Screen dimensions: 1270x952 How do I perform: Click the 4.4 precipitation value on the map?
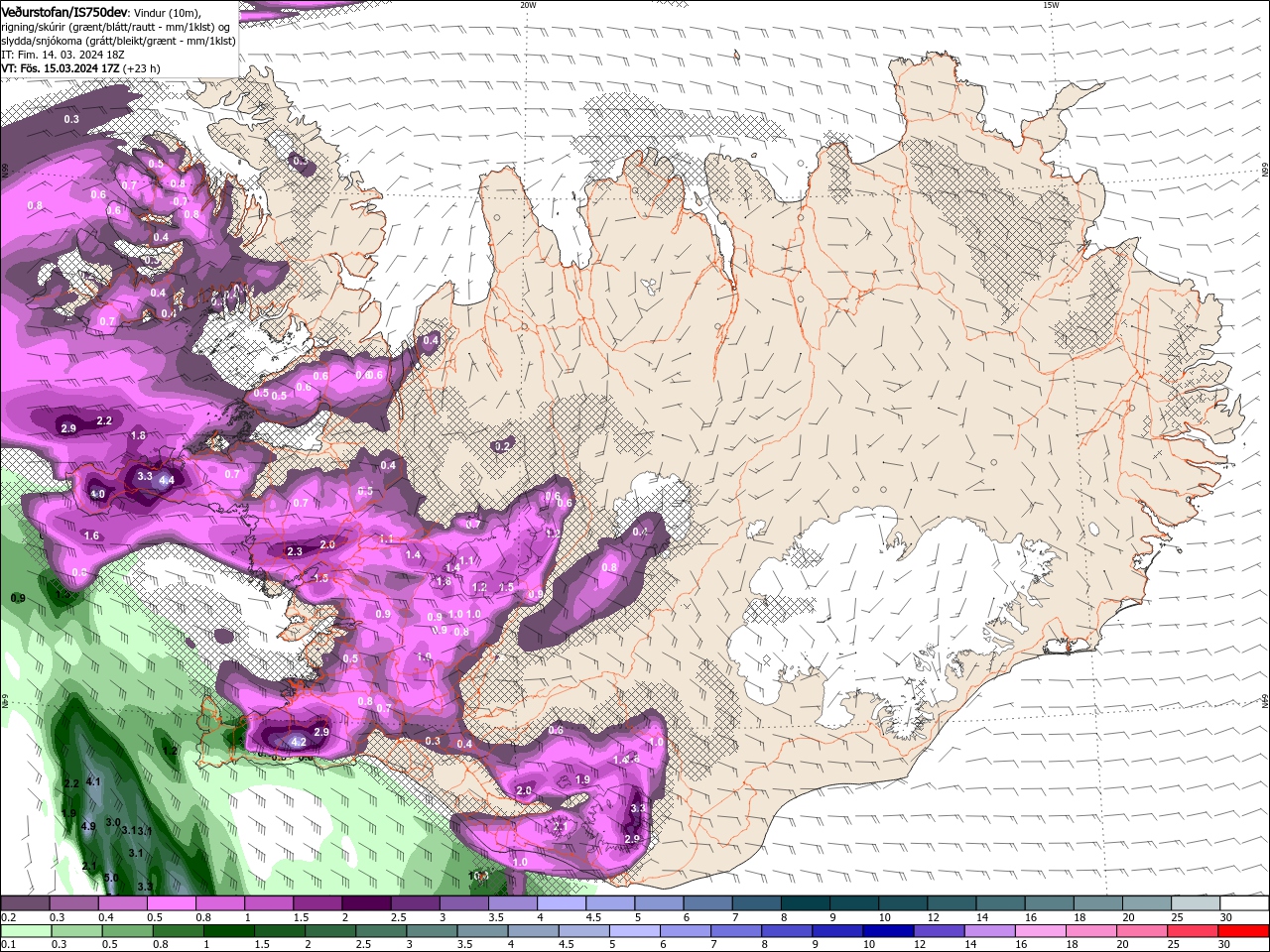[x=167, y=480]
